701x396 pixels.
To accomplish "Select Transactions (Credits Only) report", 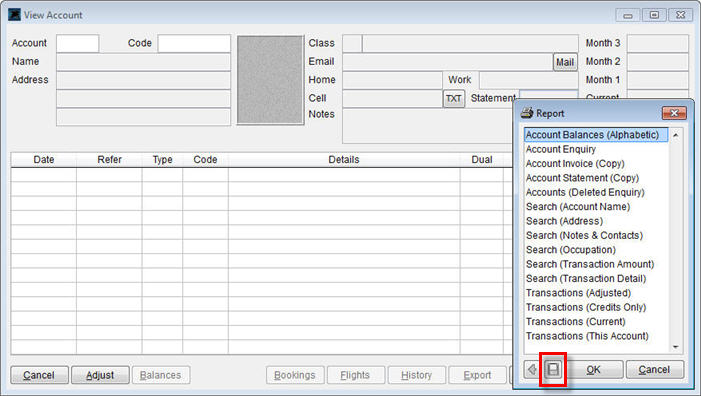I will click(596, 307).
